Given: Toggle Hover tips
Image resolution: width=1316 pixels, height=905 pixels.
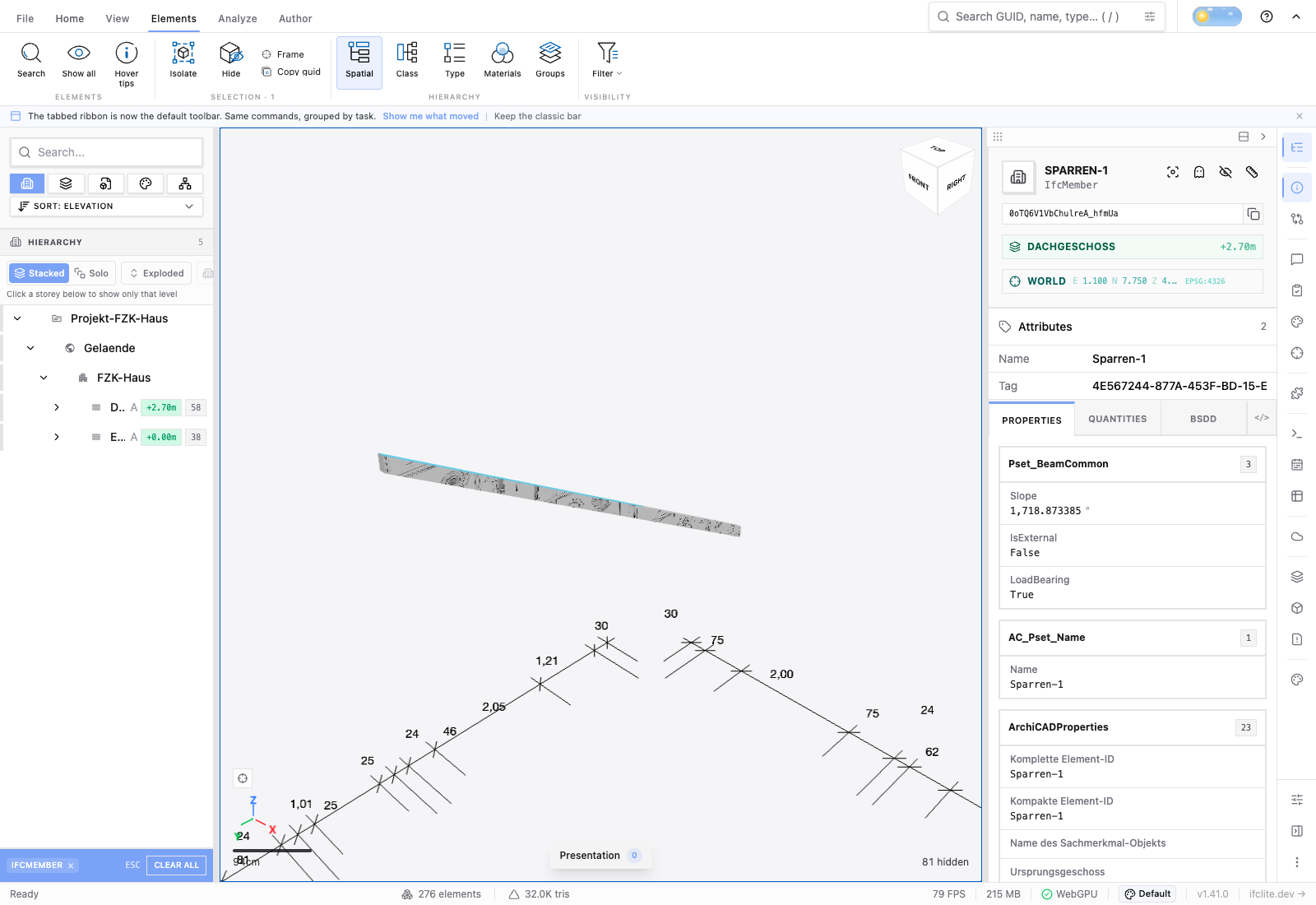Looking at the screenshot, I should 127,63.
